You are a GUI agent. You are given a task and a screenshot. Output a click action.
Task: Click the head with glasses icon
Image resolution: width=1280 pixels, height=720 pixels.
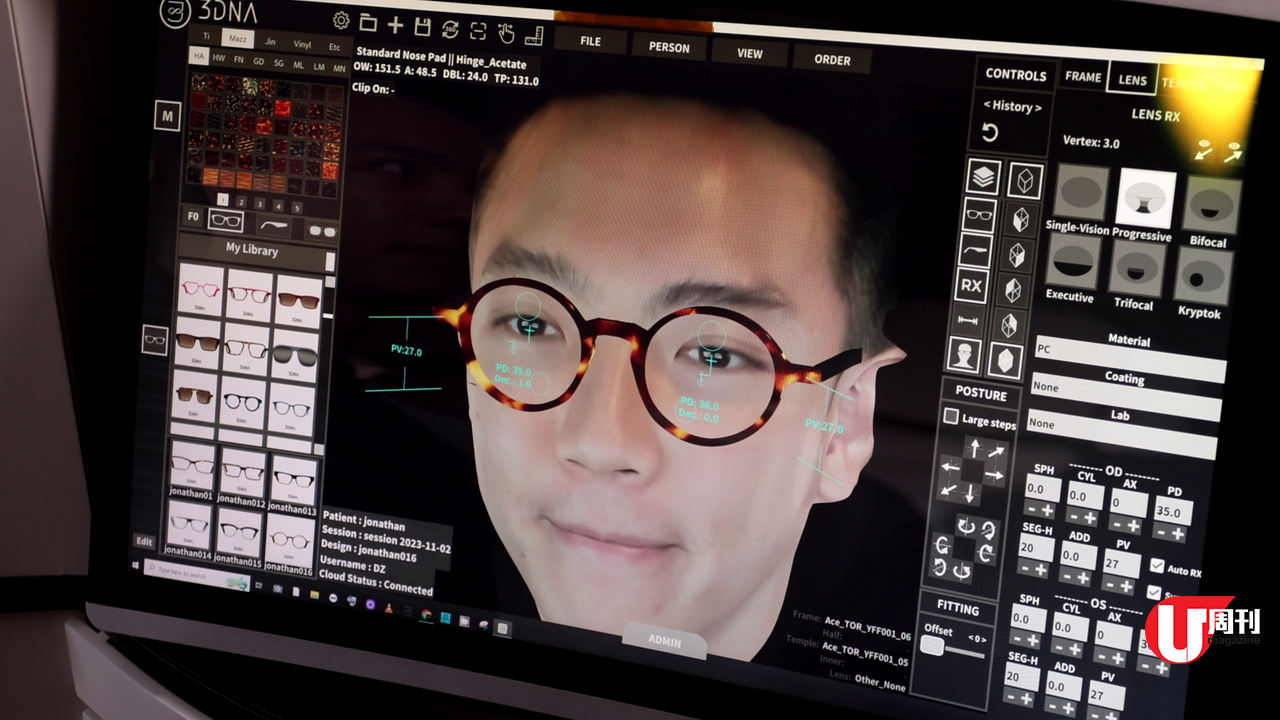(x=963, y=354)
